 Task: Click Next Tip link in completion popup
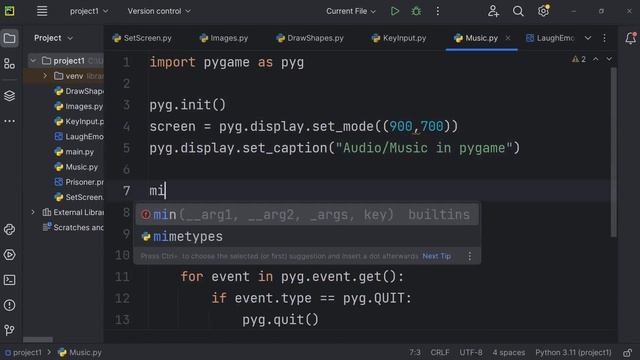[437, 256]
